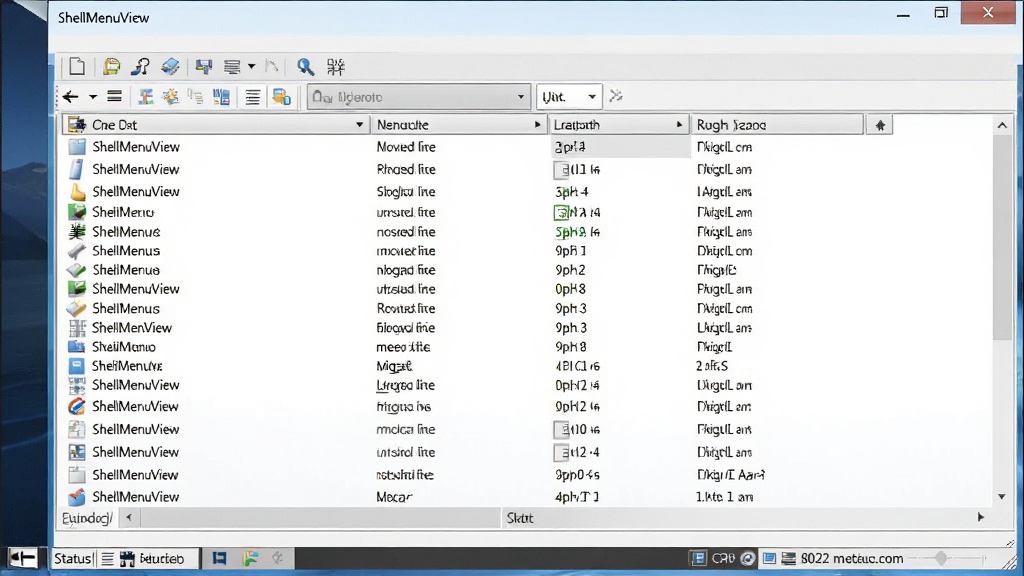Toggle the checkbox in the 'Rhoed fire' row
1024x576 pixels.
(x=561, y=170)
